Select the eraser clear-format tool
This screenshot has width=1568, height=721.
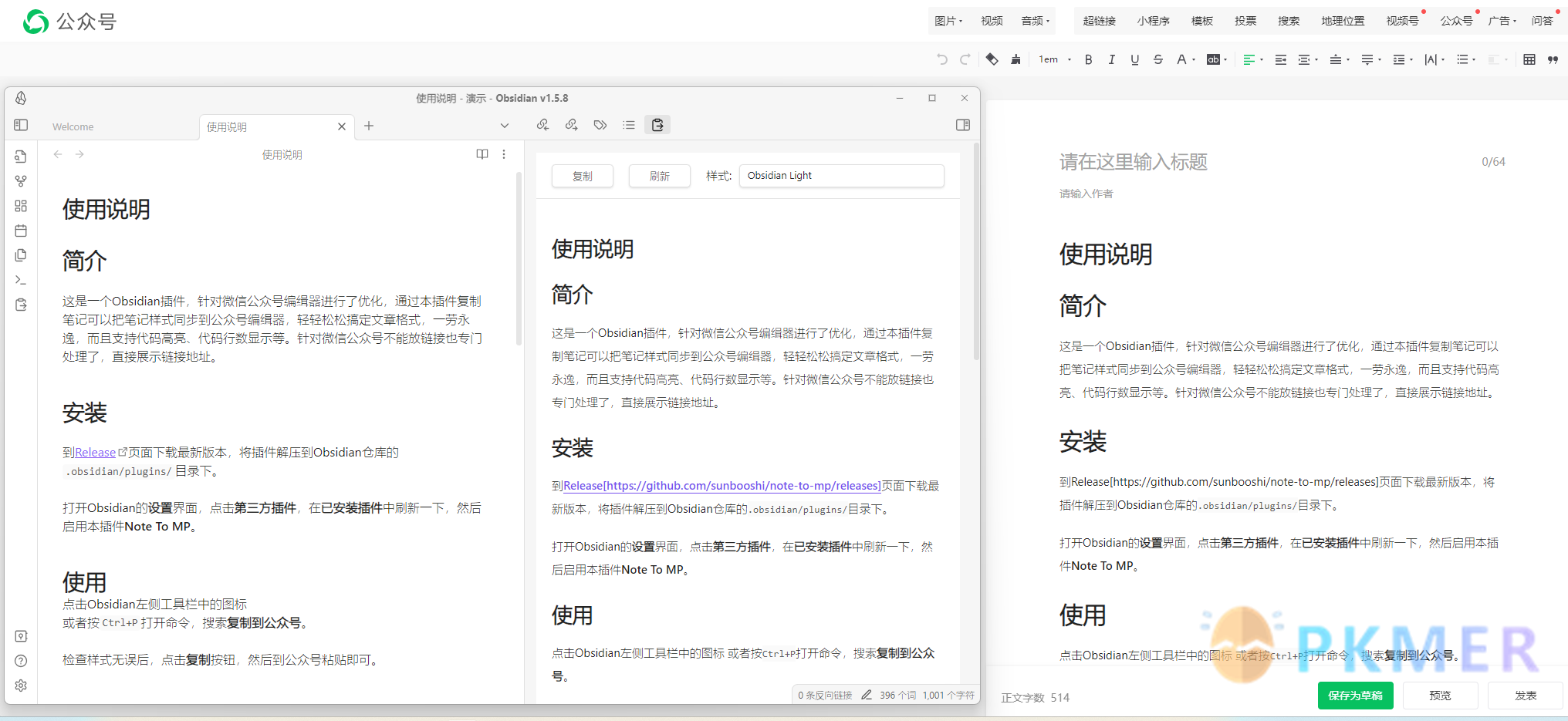(x=992, y=59)
